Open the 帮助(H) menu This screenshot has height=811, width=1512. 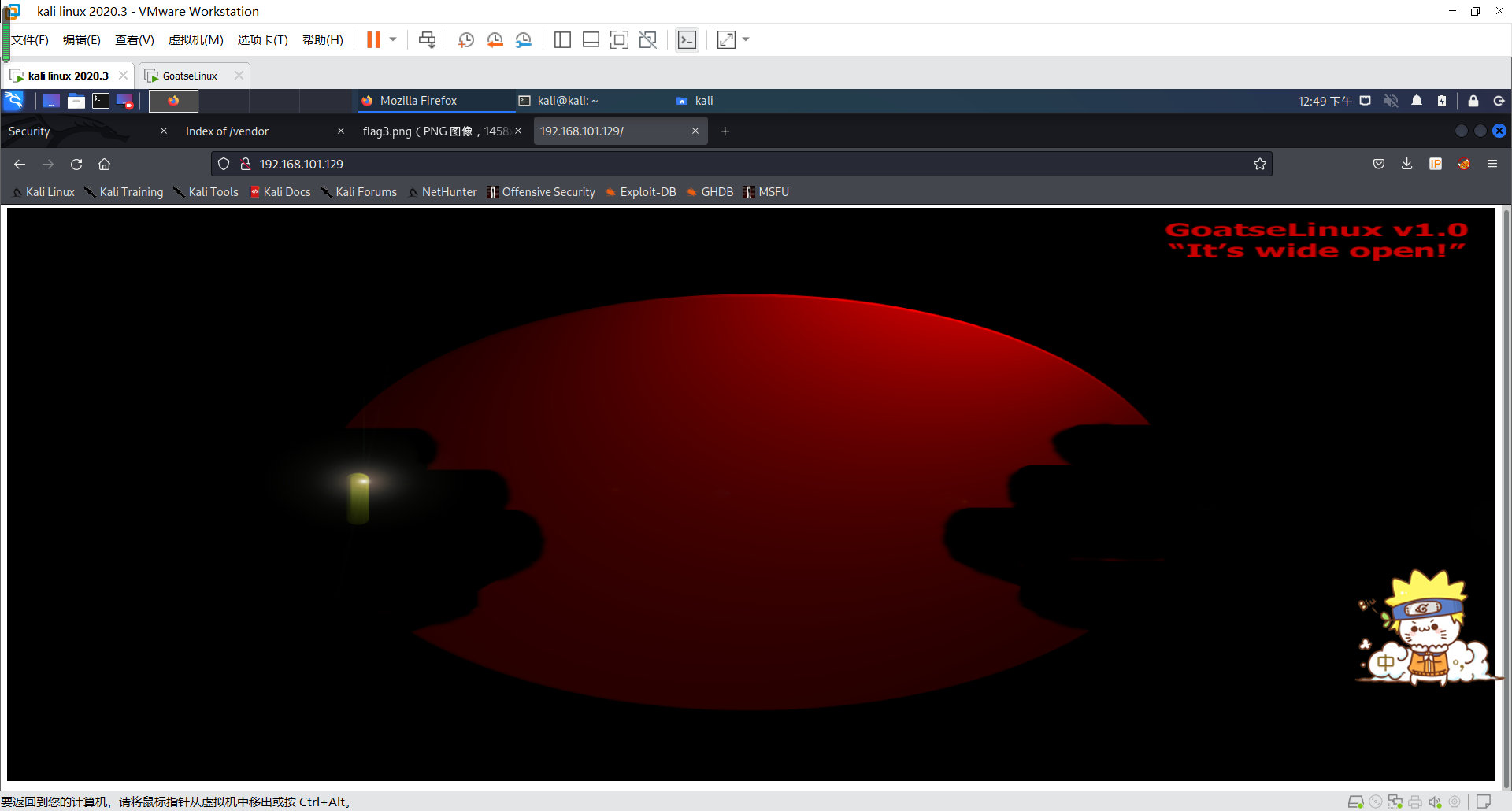pos(322,40)
